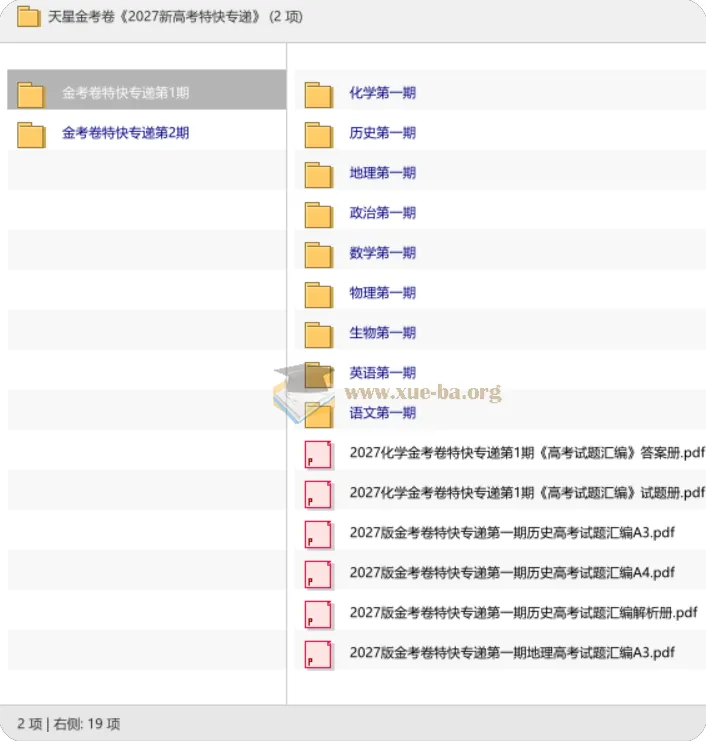706x741 pixels.
Task: Click PDF icon of 化学 答案册.pdf
Action: pyautogui.click(x=318, y=455)
